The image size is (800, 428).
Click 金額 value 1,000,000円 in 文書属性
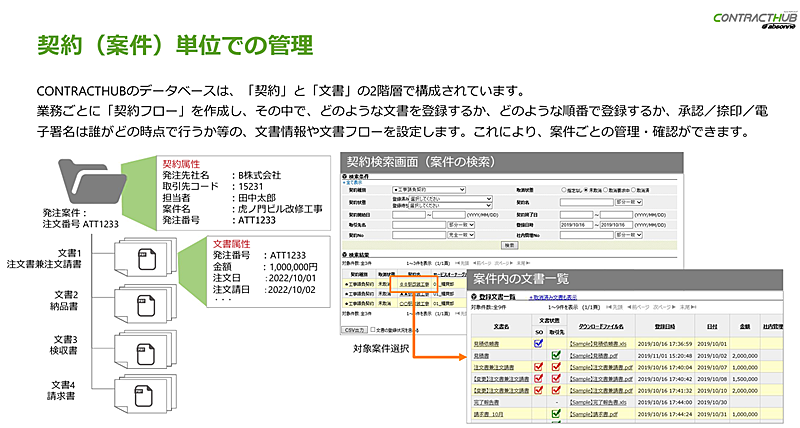pyautogui.click(x=293, y=266)
